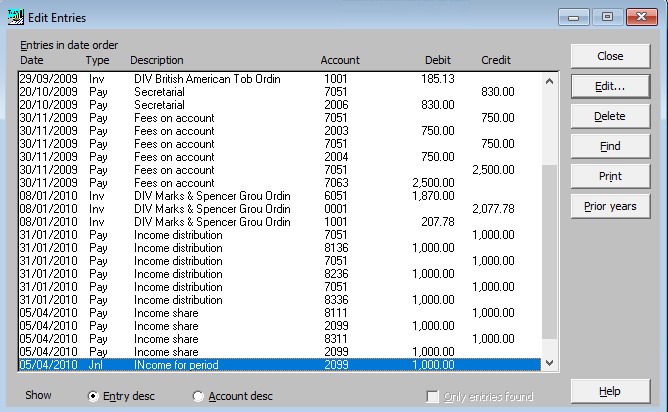
Task: Click the scroll up arrow
Action: (550, 81)
